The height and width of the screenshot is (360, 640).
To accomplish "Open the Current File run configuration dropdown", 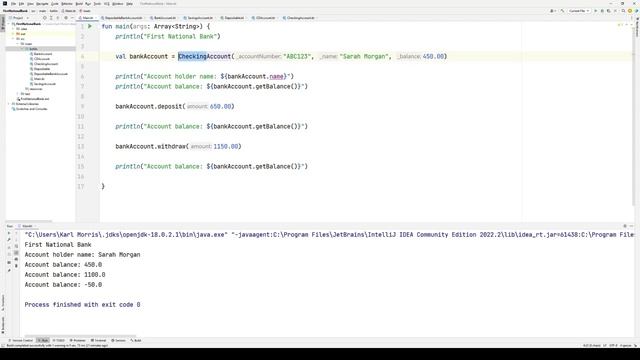I will click(x=580, y=11).
